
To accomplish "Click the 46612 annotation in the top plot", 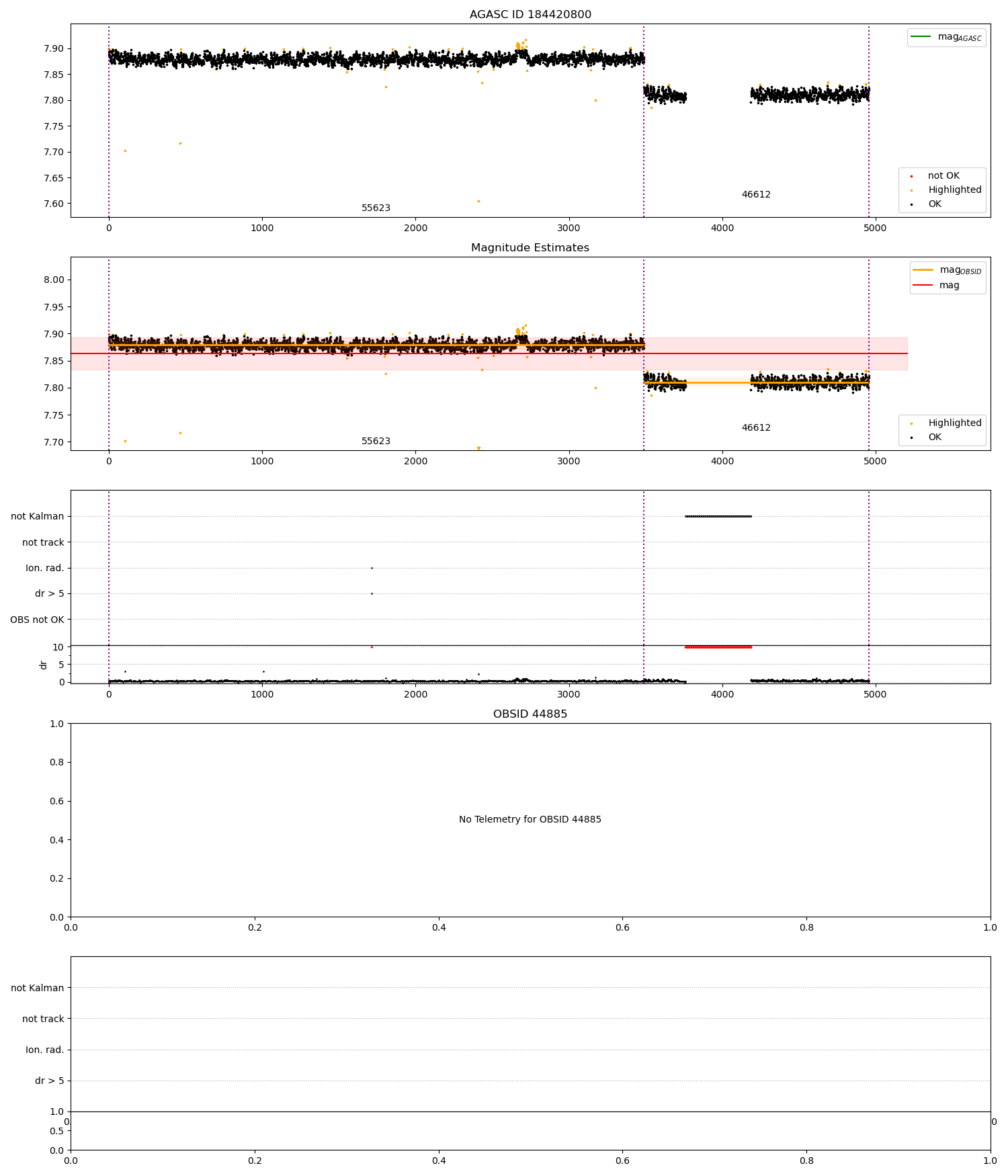I will [x=756, y=195].
